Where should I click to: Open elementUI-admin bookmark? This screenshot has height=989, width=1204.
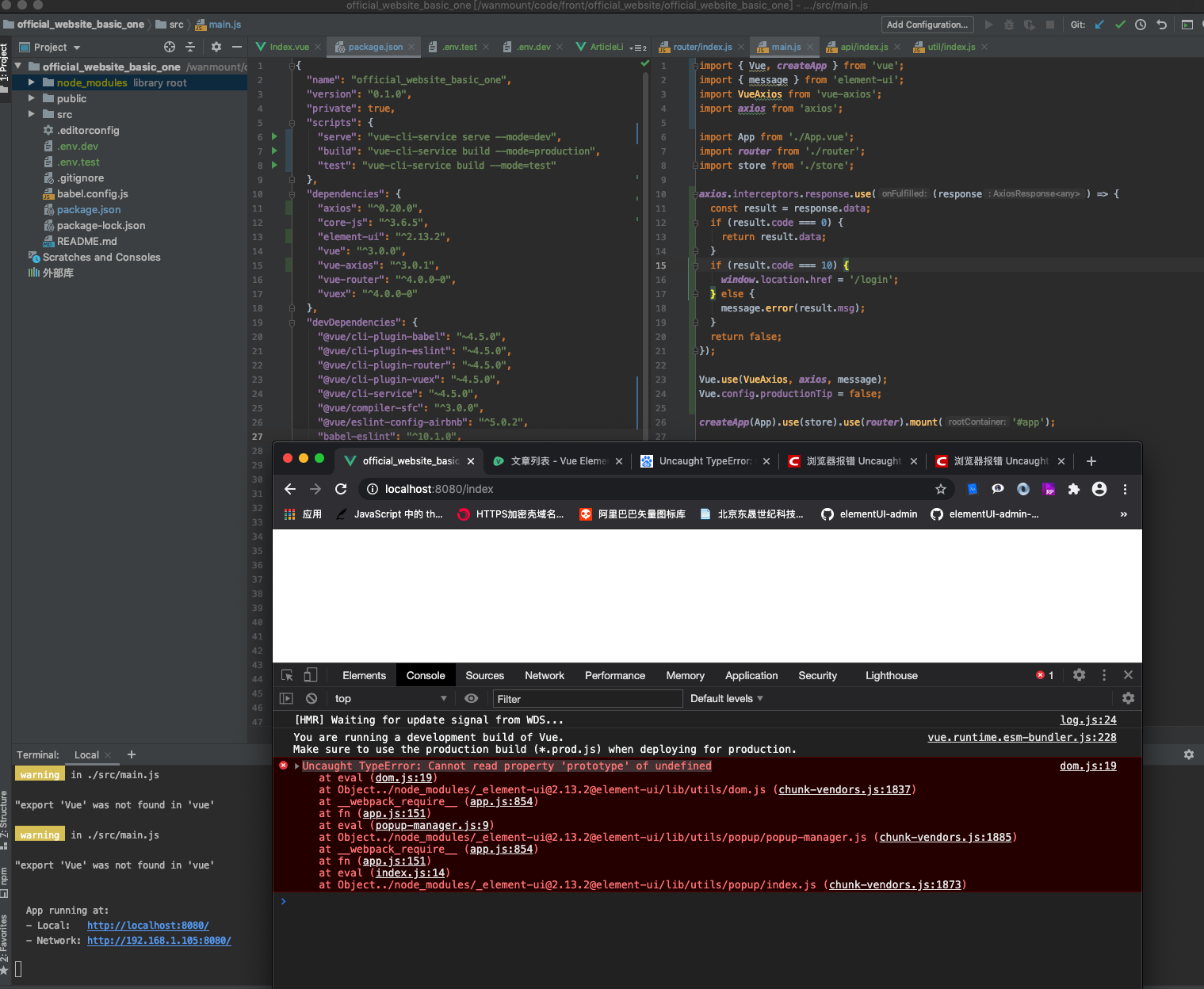point(870,514)
